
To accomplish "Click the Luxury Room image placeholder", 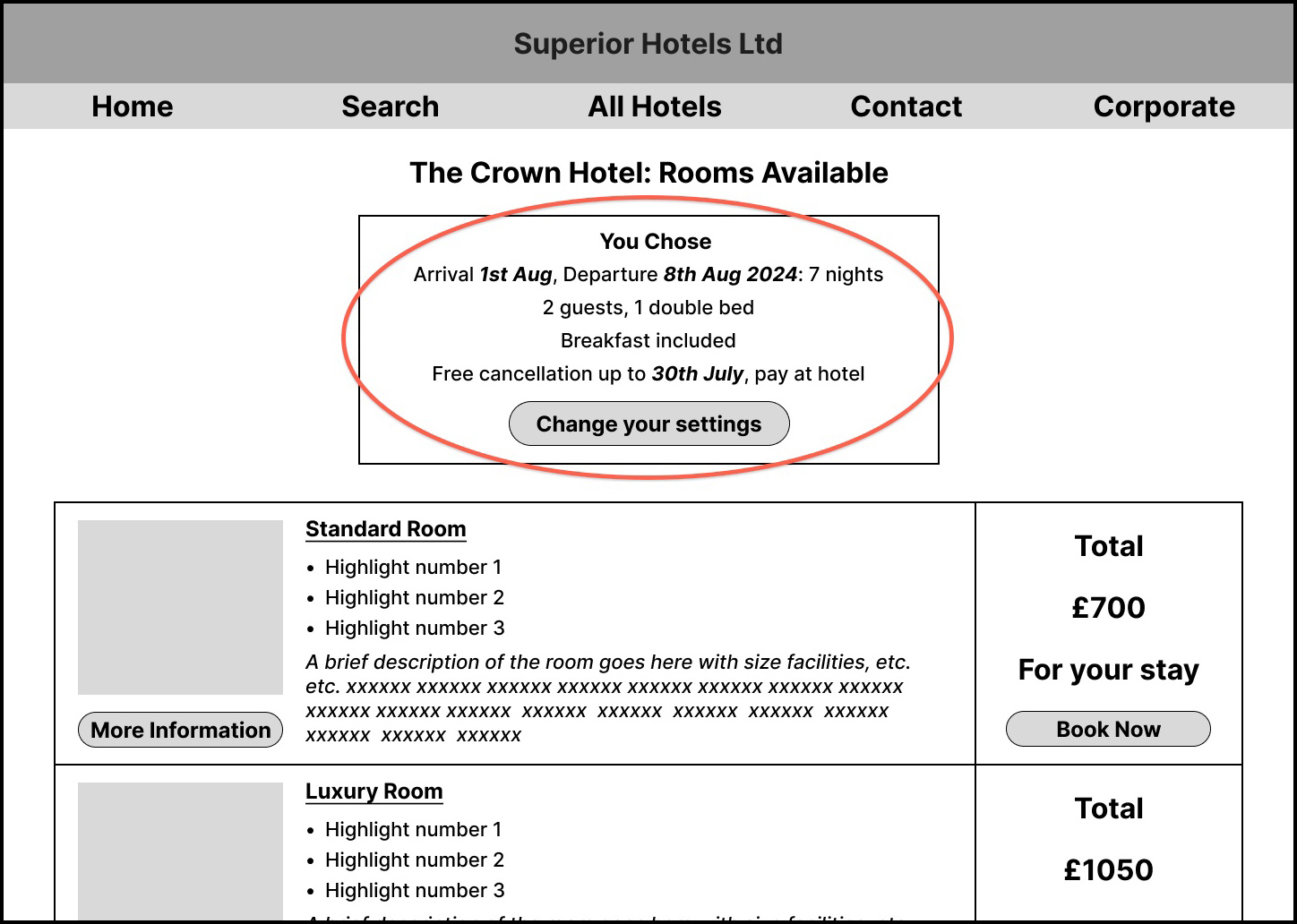I will pos(180,851).
